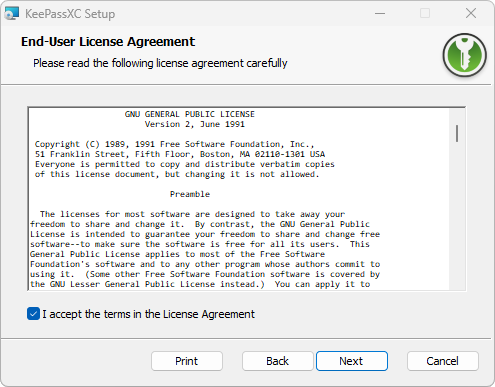Click the installer icon in title bar
Image resolution: width=495 pixels, height=387 pixels.
tap(12, 14)
